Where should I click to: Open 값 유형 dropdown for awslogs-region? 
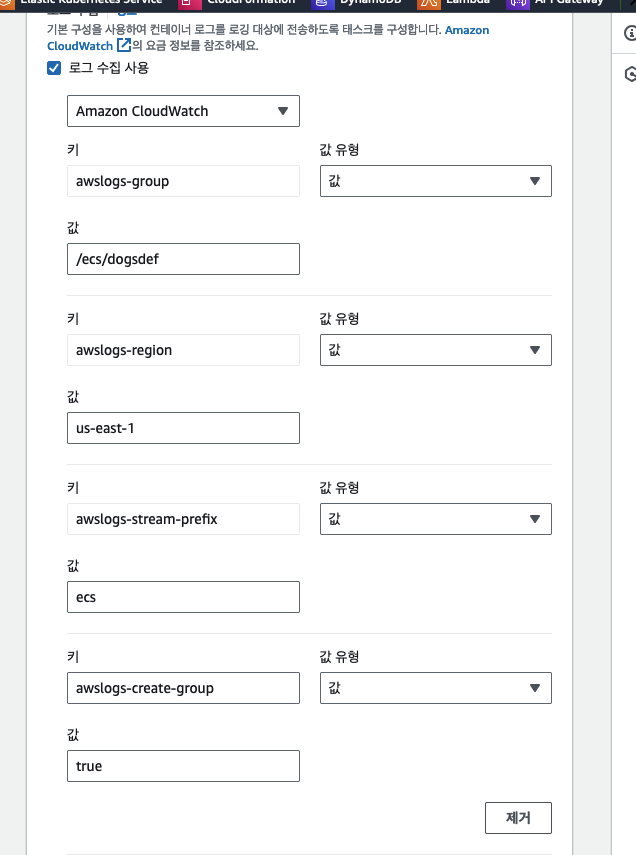click(x=436, y=350)
